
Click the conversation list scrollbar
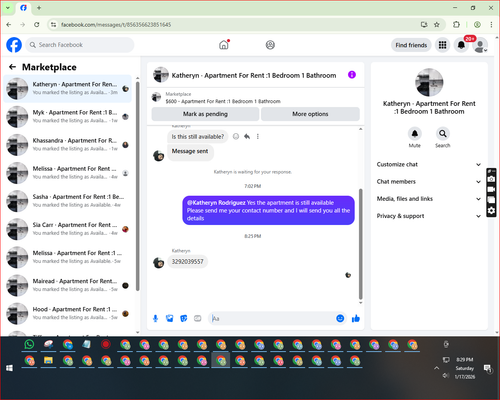click(138, 187)
